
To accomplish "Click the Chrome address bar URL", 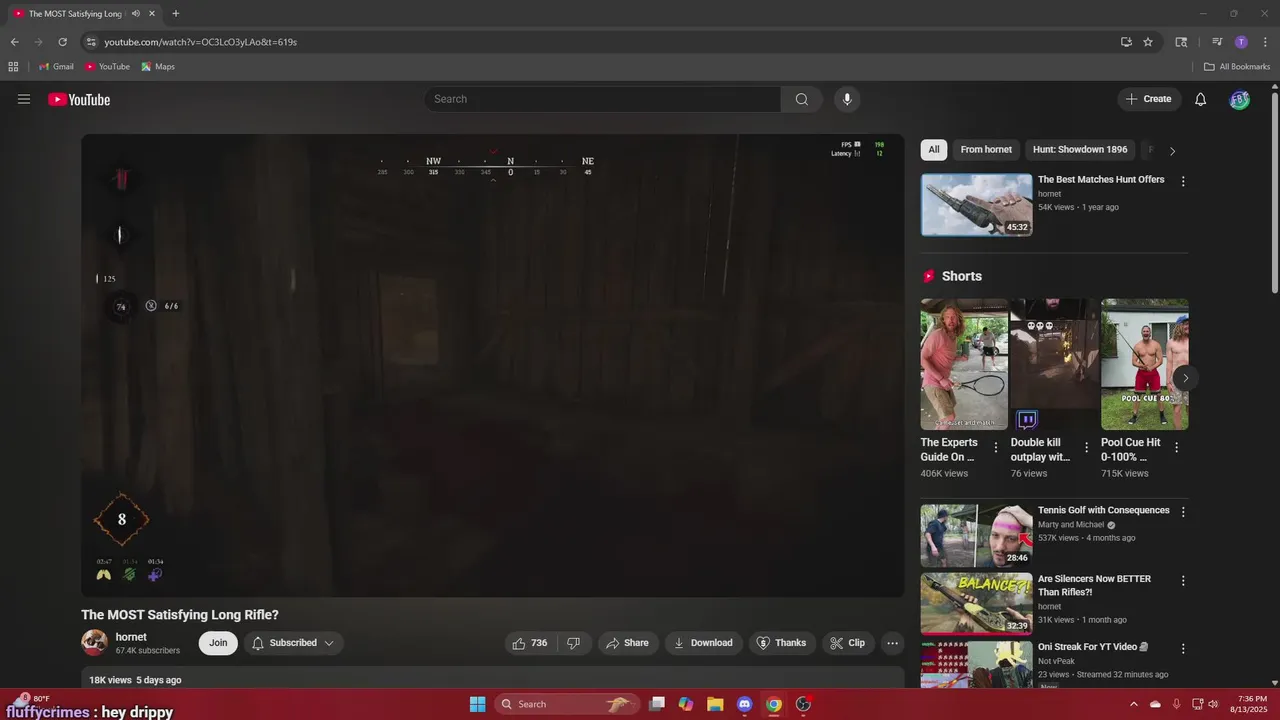I will 201,42.
